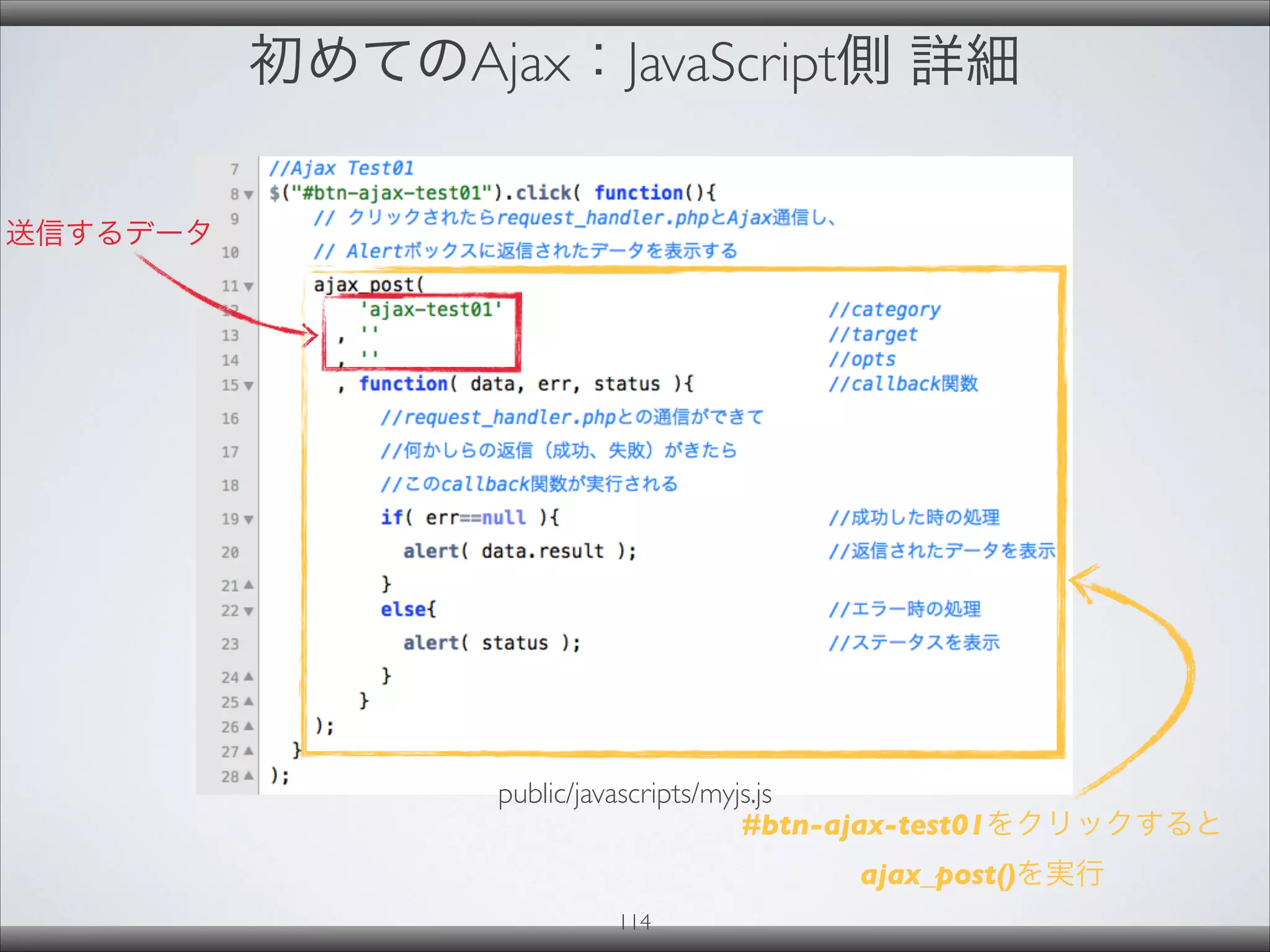Click the '//Ajax Test01' comment
The image size is (1270, 952).
coord(341,169)
